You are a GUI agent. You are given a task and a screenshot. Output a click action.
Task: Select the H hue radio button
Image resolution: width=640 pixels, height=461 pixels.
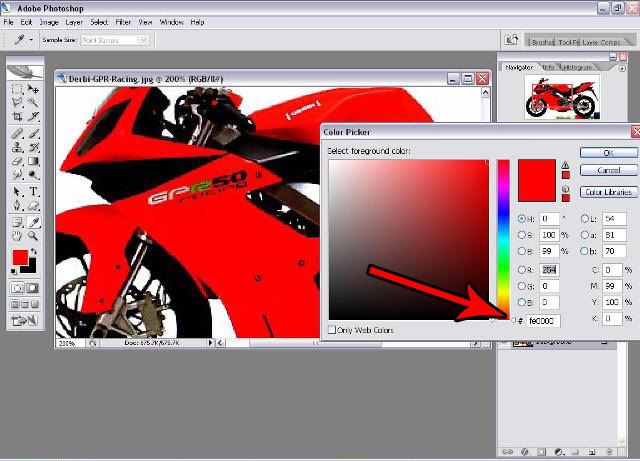pos(521,218)
